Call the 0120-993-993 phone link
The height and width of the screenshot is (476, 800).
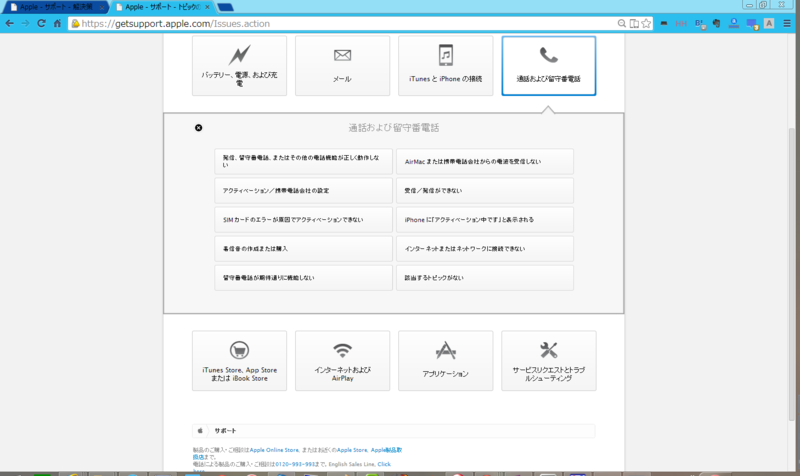295,464
